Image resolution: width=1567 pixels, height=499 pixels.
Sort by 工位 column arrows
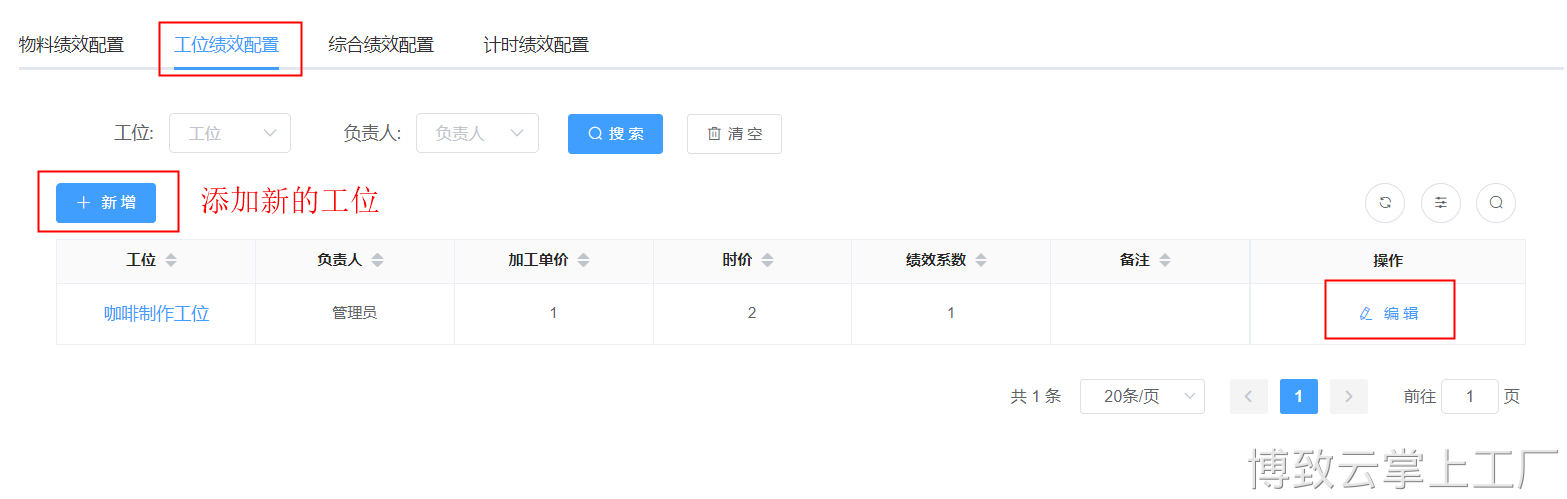click(x=171, y=260)
